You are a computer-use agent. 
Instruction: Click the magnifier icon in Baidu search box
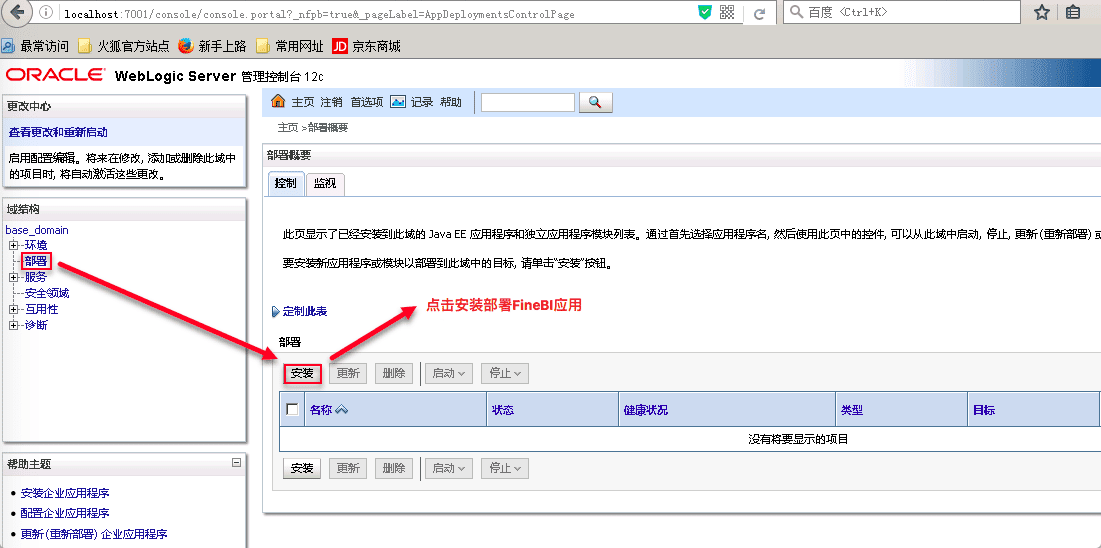coord(796,12)
